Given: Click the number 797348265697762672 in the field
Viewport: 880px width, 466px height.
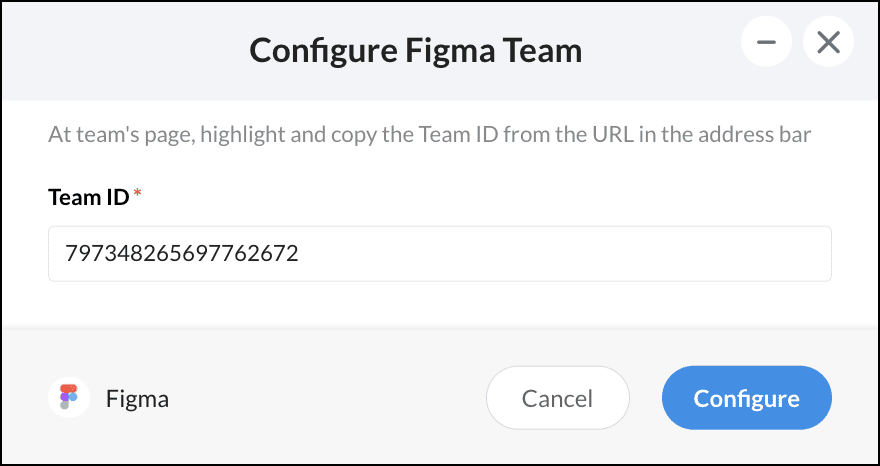Looking at the screenshot, I should (182, 254).
